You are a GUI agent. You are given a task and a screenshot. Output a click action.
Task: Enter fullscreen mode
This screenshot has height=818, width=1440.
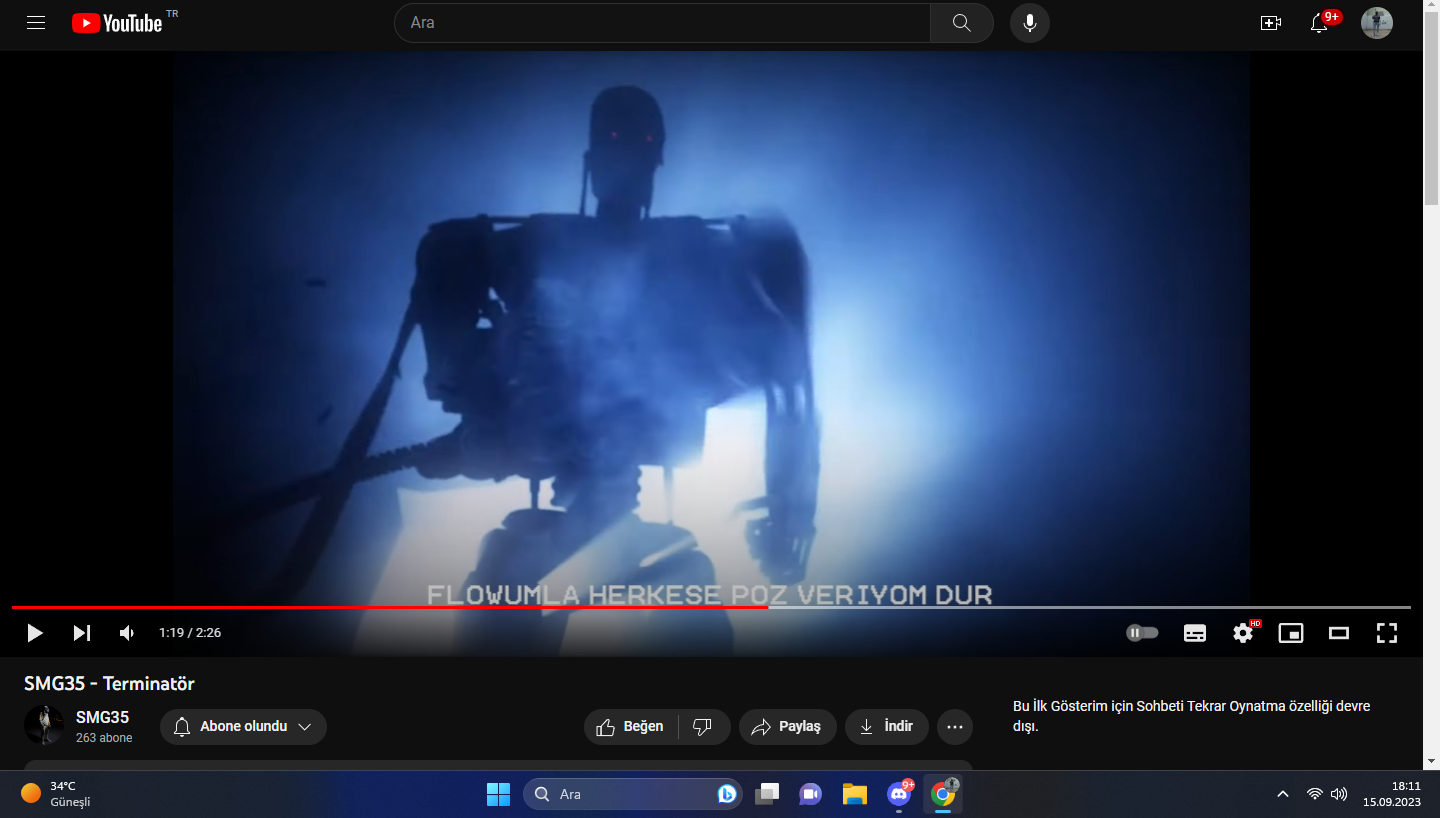click(1386, 633)
